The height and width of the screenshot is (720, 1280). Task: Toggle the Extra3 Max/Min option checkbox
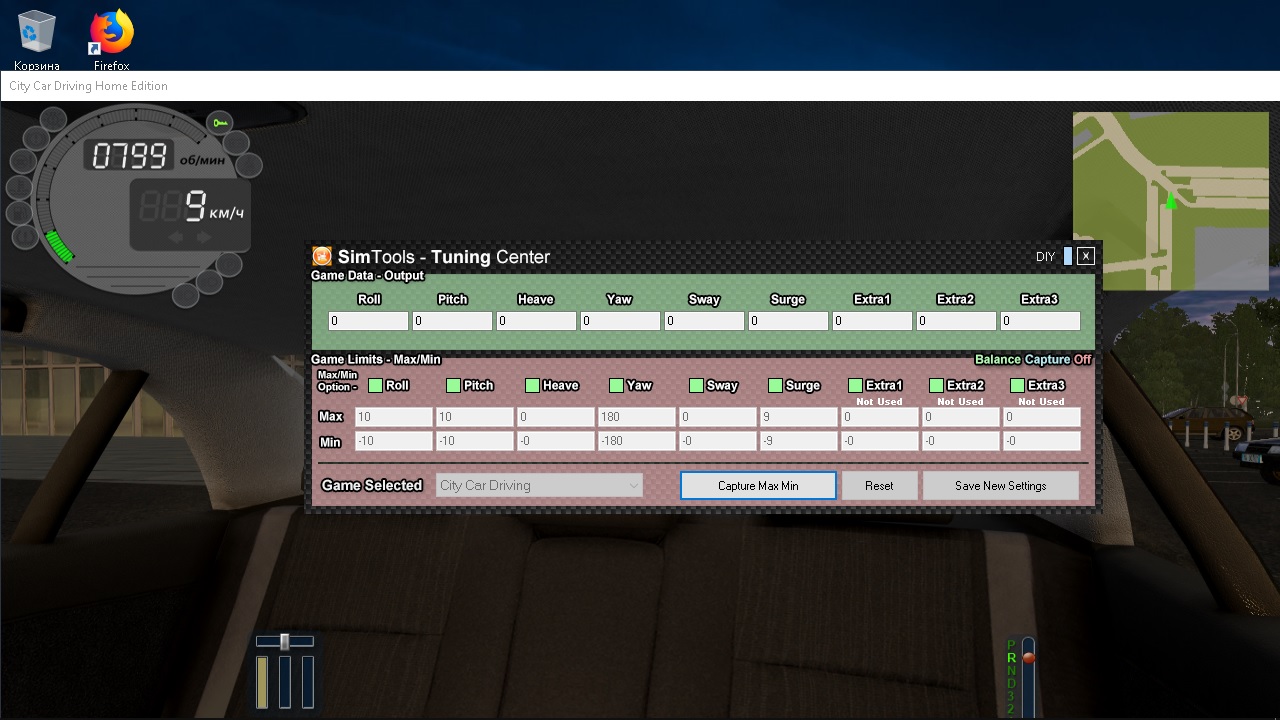[1018, 385]
